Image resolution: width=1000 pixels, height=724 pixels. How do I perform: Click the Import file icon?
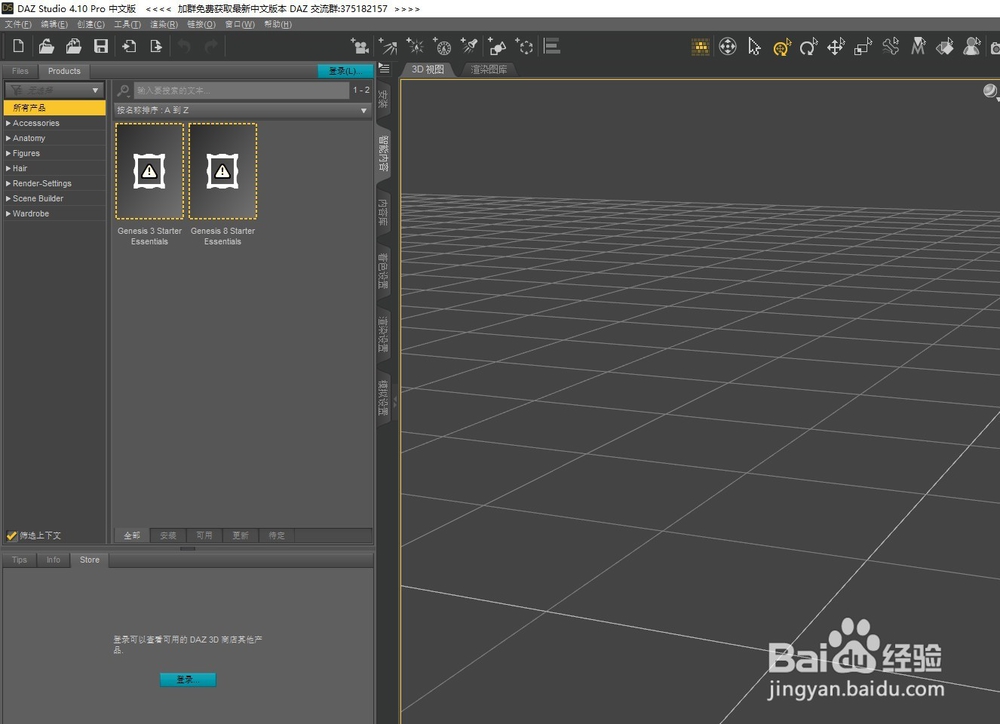tap(129, 46)
